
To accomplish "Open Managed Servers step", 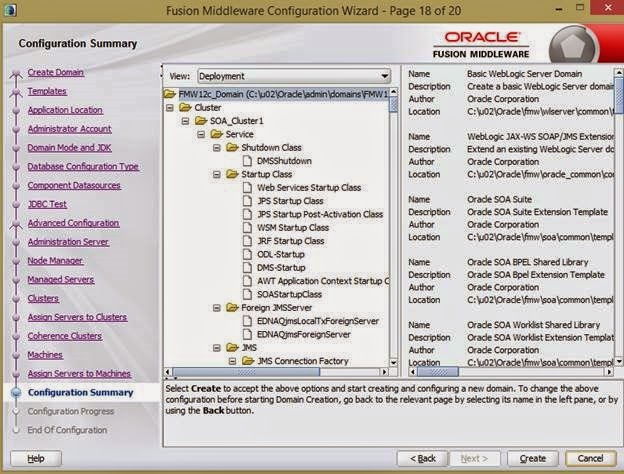I will coord(61,279).
